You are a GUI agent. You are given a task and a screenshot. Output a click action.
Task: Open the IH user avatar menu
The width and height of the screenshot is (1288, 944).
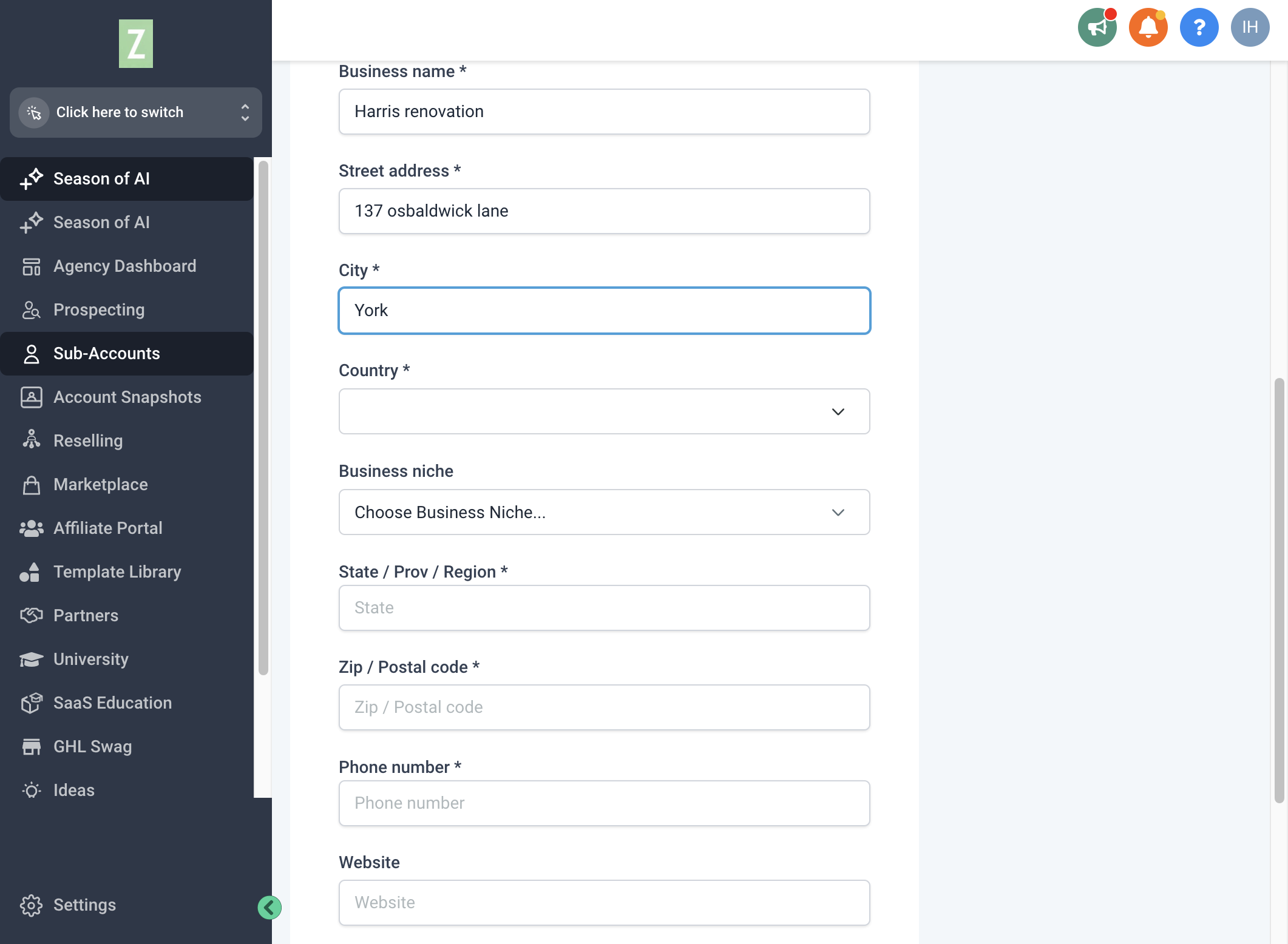click(1250, 27)
